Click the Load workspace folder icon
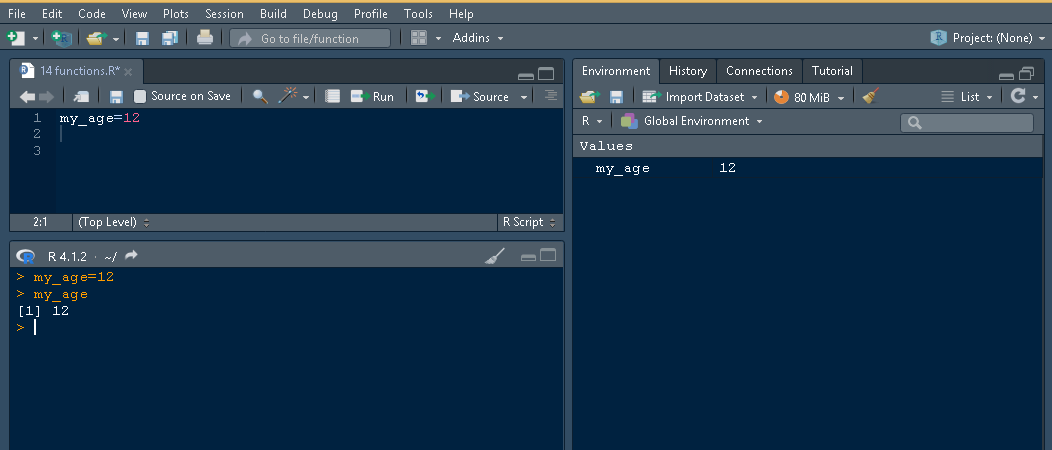The height and width of the screenshot is (450, 1052). point(588,97)
